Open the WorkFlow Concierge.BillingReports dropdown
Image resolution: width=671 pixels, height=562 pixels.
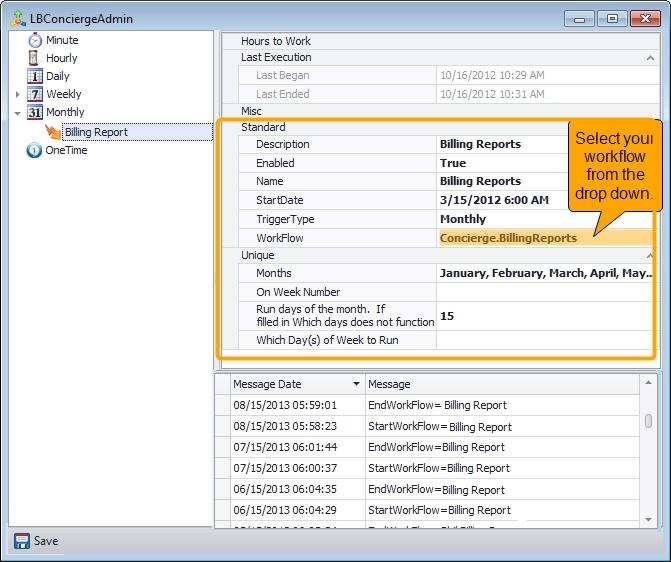point(546,238)
